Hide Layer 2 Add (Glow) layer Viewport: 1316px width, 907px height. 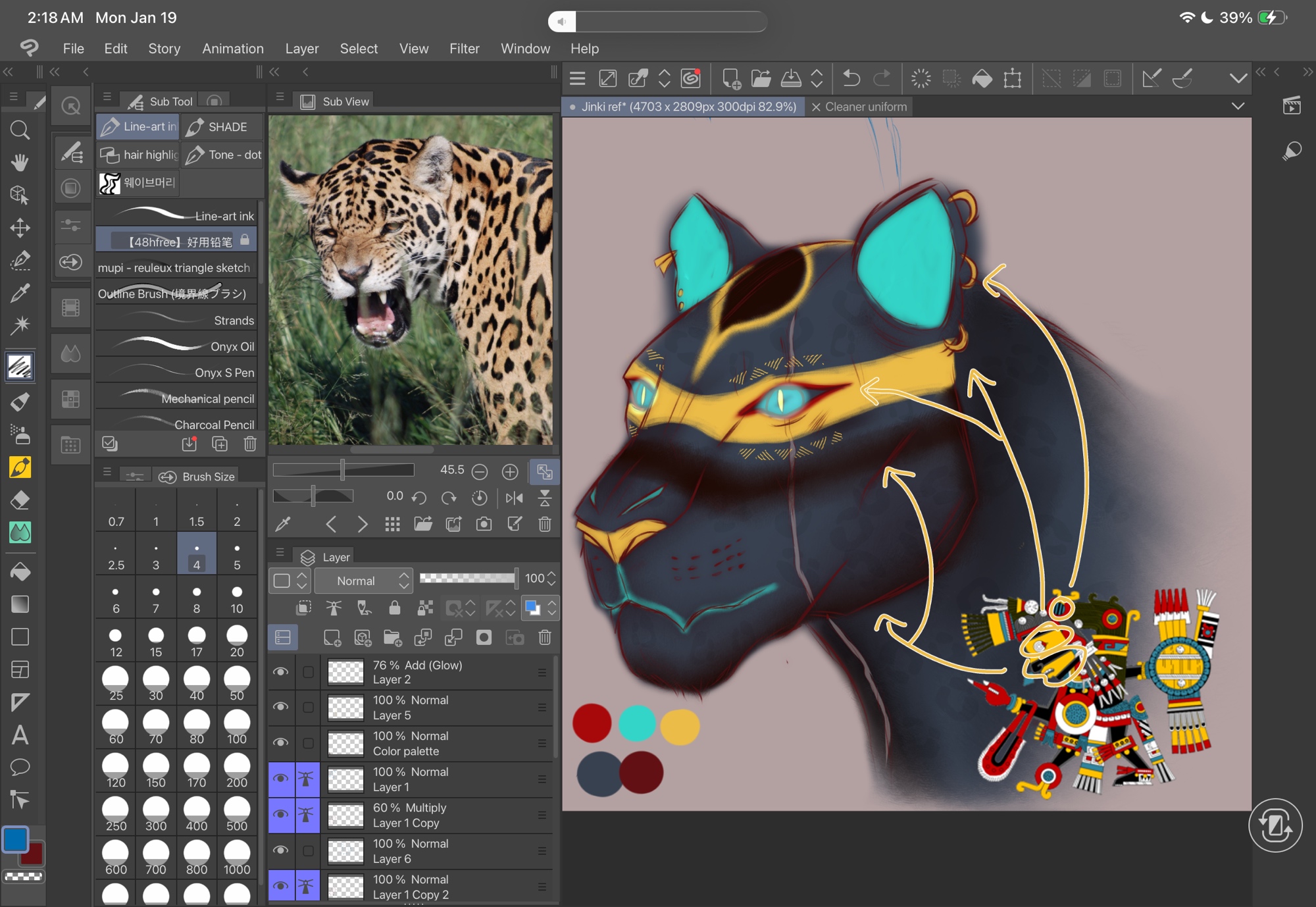click(281, 672)
